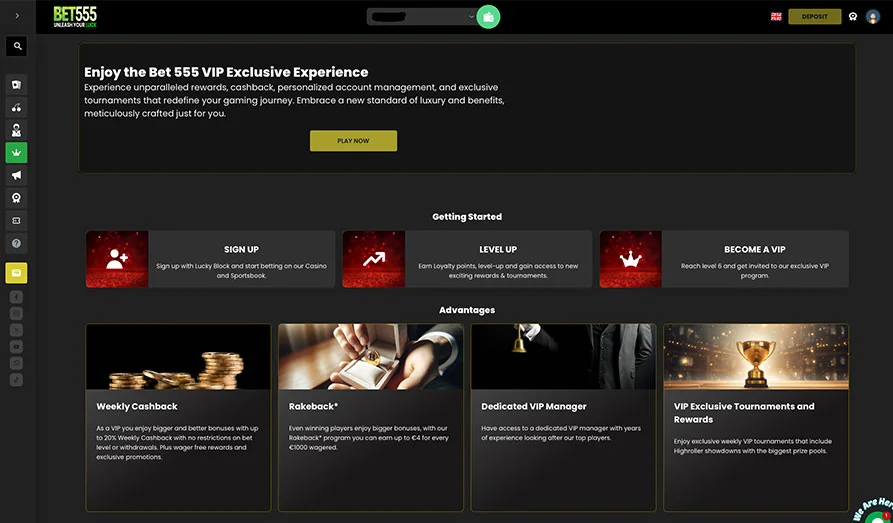Open language selector UK flag
Viewport: 893px width, 523px height.
click(x=776, y=17)
